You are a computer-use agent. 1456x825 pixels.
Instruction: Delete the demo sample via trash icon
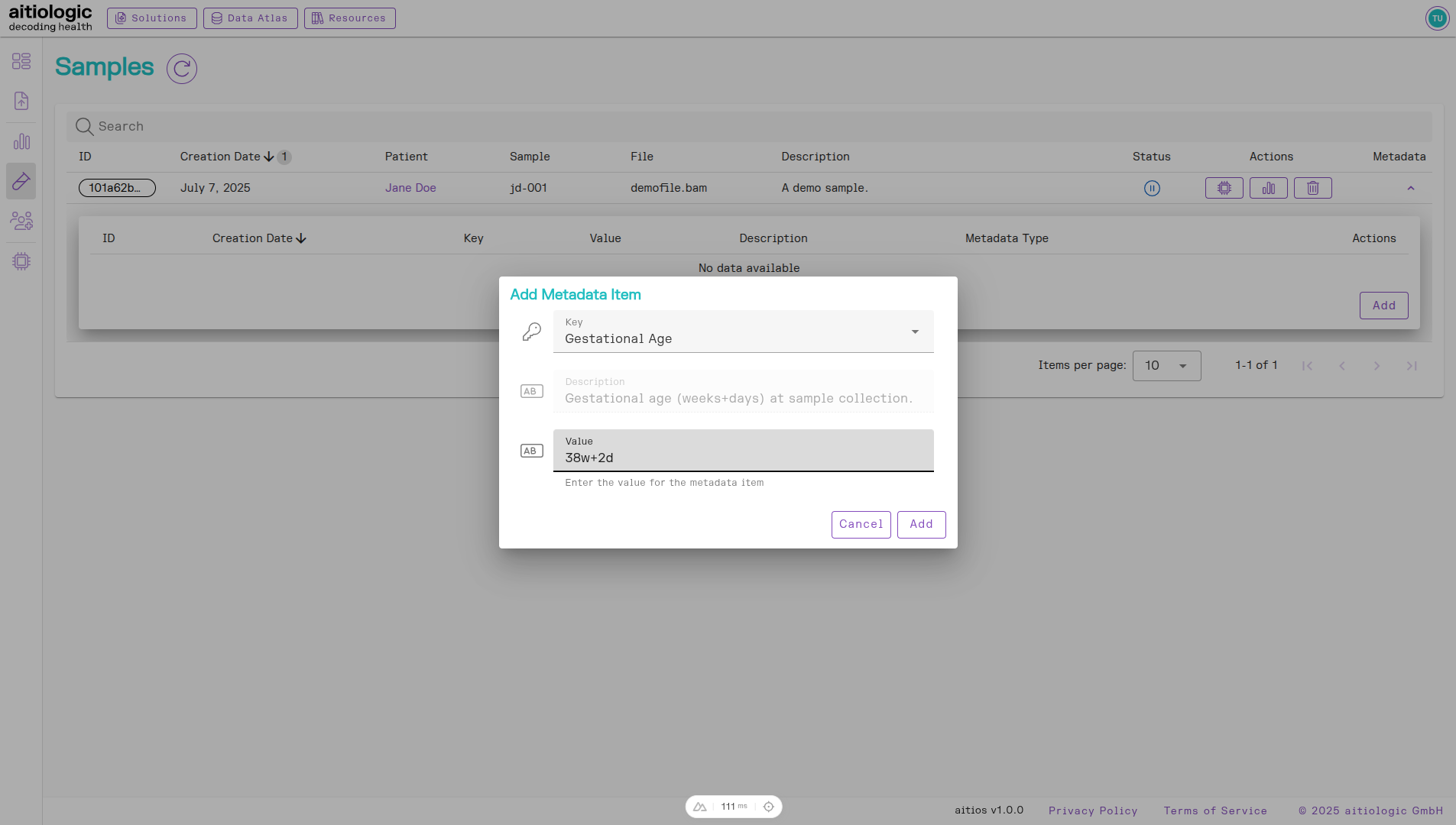tap(1312, 188)
